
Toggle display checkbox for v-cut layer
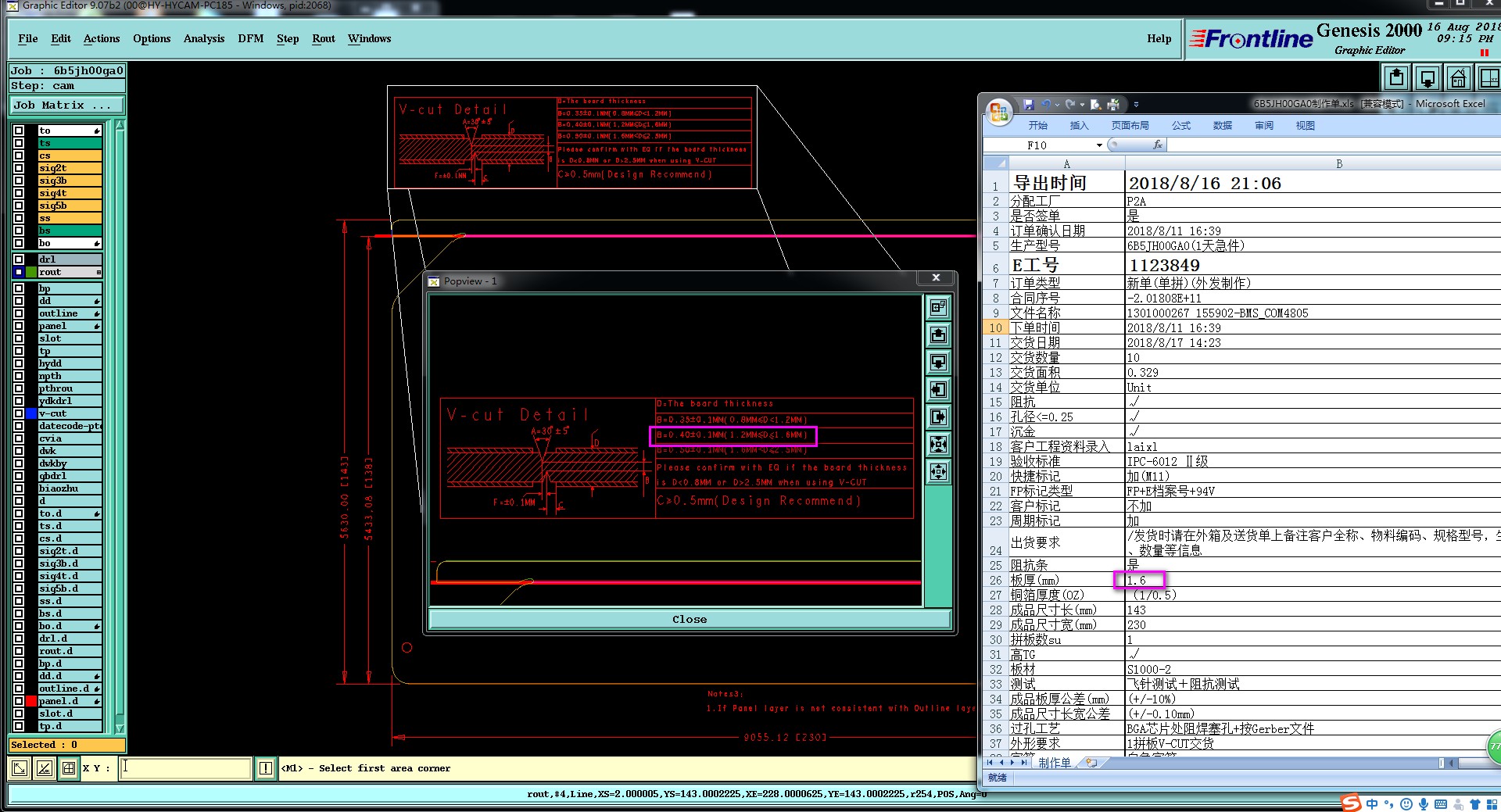19,413
